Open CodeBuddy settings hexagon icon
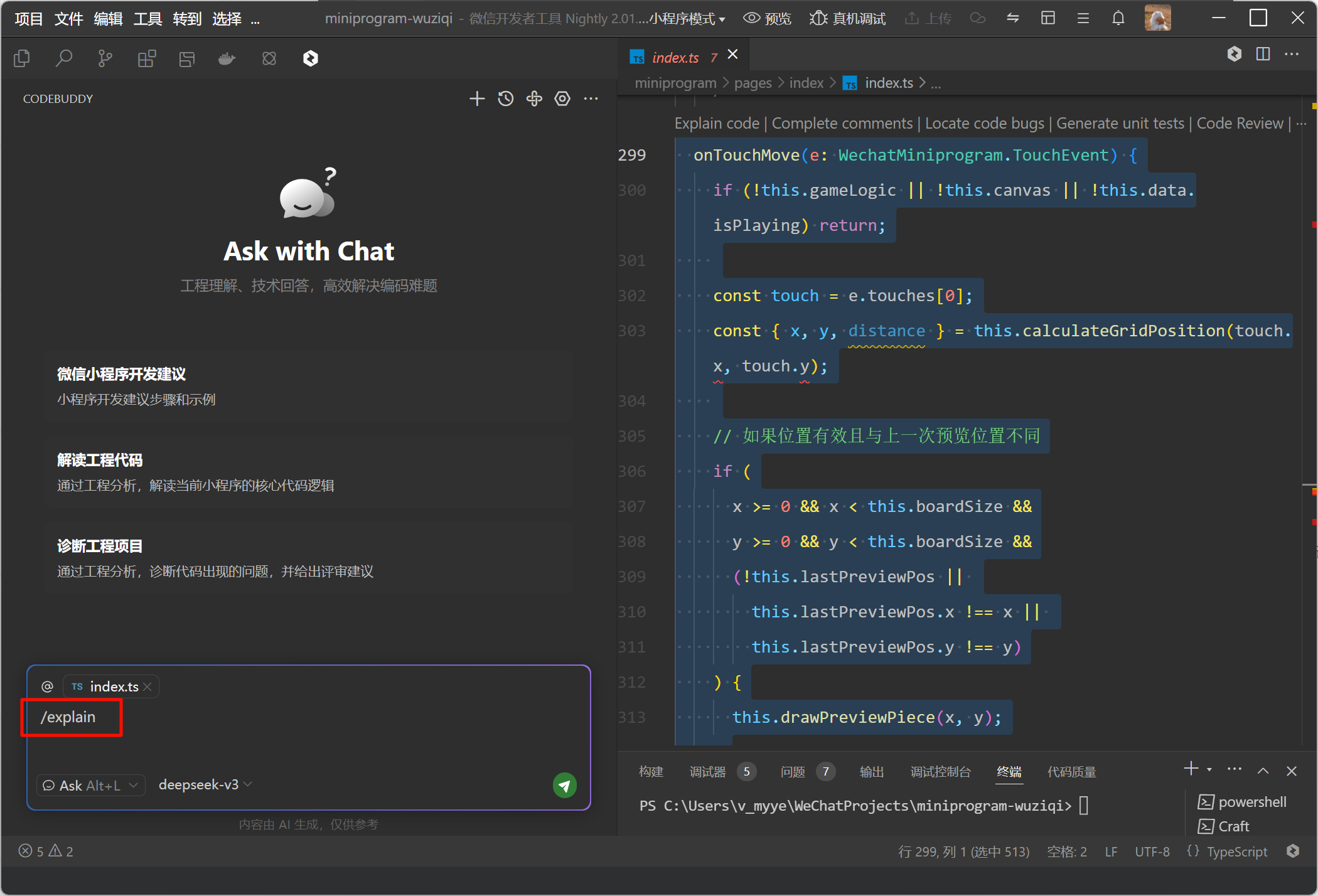The image size is (1318, 896). (562, 99)
